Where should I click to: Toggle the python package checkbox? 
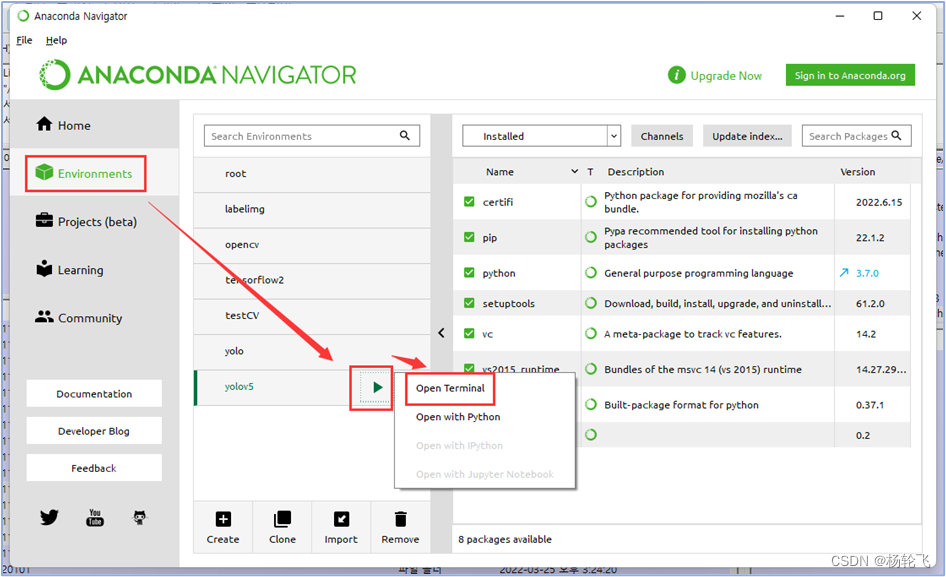[469, 273]
